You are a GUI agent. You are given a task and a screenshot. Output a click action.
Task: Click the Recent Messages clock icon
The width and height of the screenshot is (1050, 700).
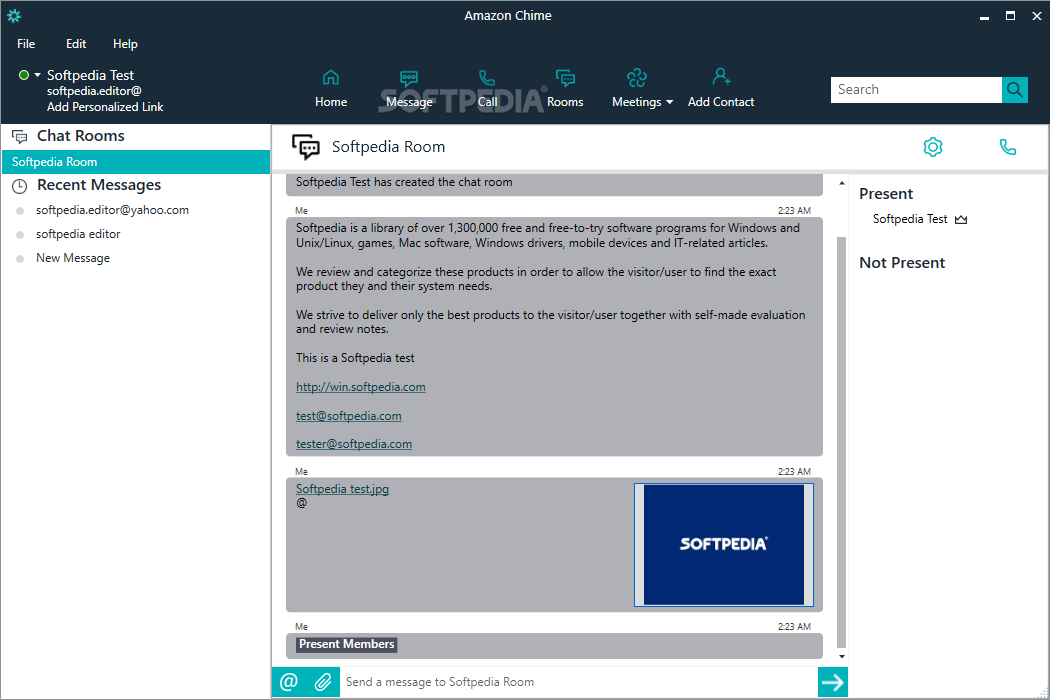(x=19, y=186)
